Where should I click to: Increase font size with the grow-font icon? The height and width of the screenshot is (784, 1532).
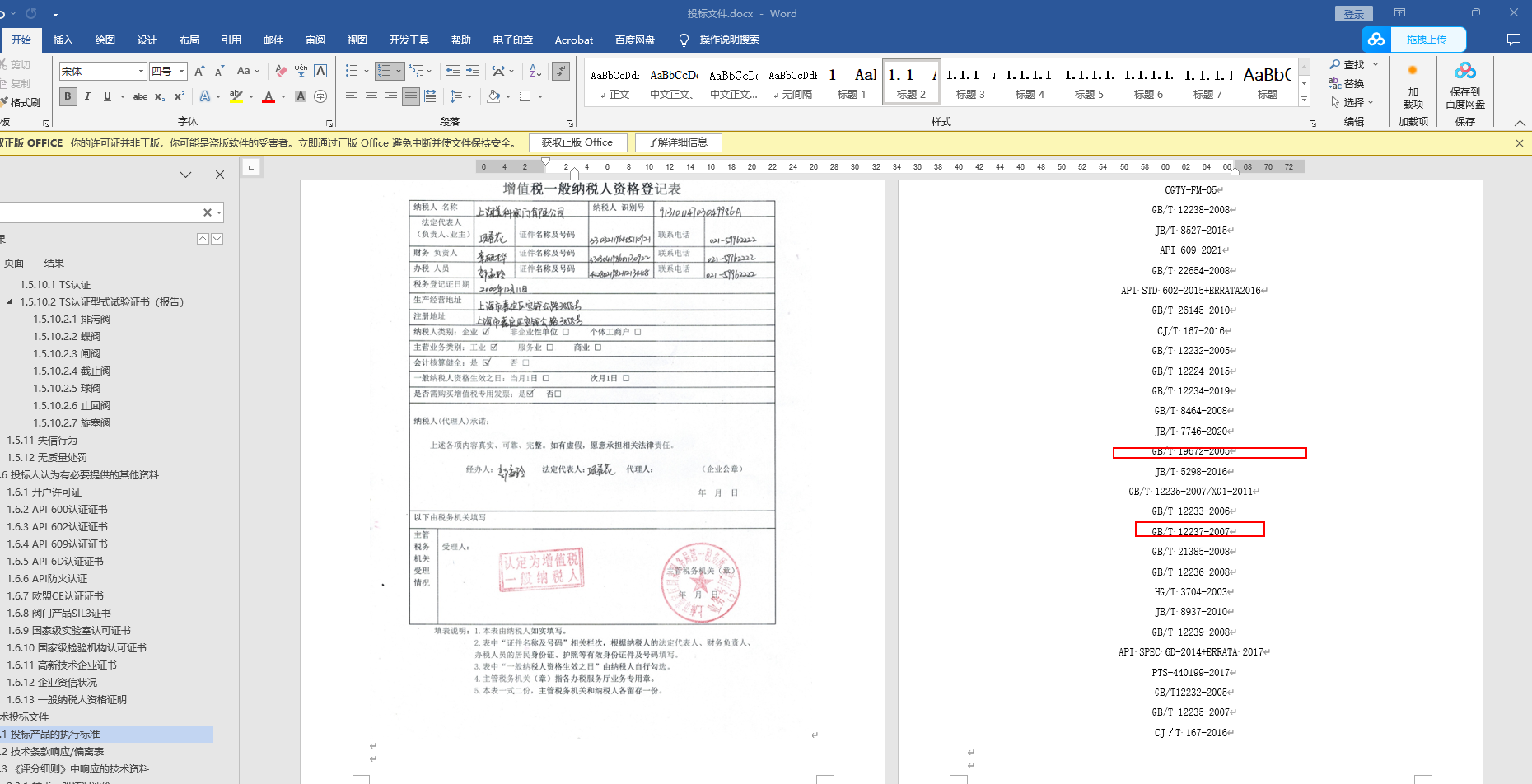199,72
